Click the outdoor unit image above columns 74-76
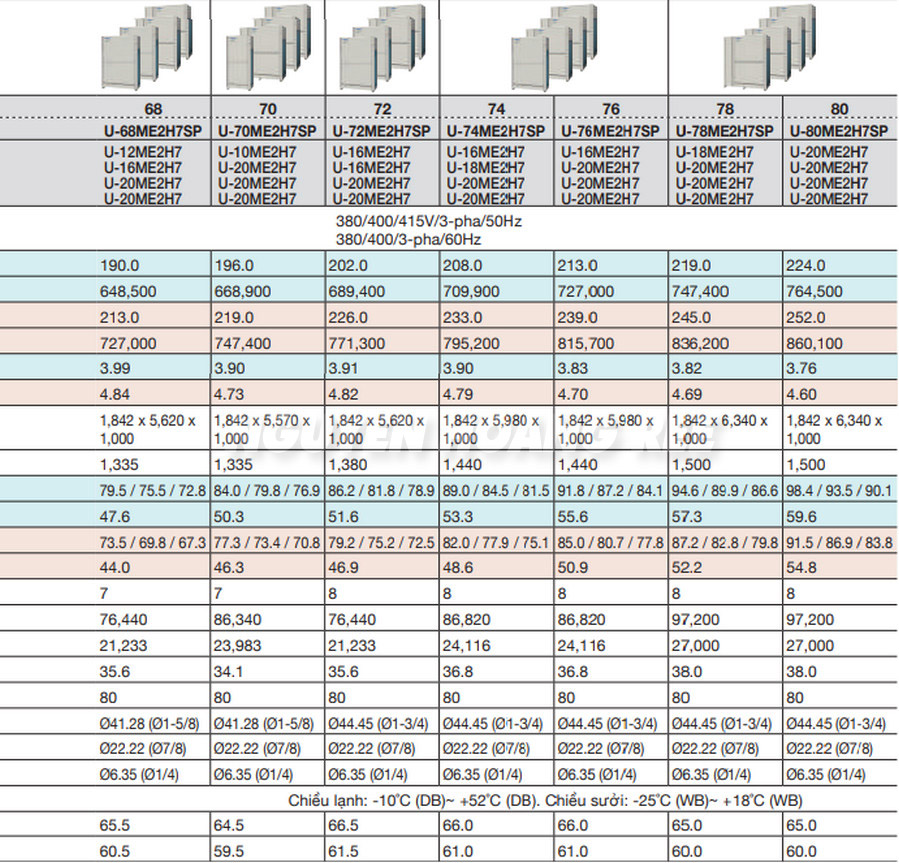This screenshot has height=863, width=899. (554, 47)
